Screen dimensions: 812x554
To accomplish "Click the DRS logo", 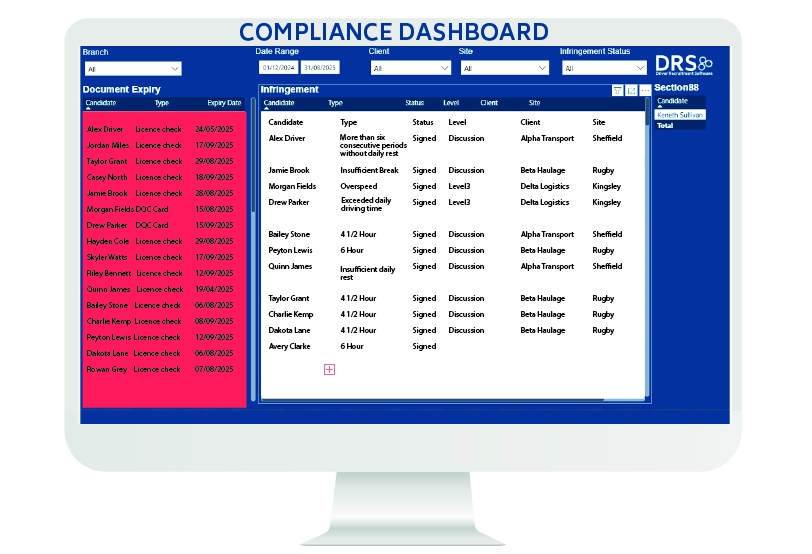I will pyautogui.click(x=684, y=65).
